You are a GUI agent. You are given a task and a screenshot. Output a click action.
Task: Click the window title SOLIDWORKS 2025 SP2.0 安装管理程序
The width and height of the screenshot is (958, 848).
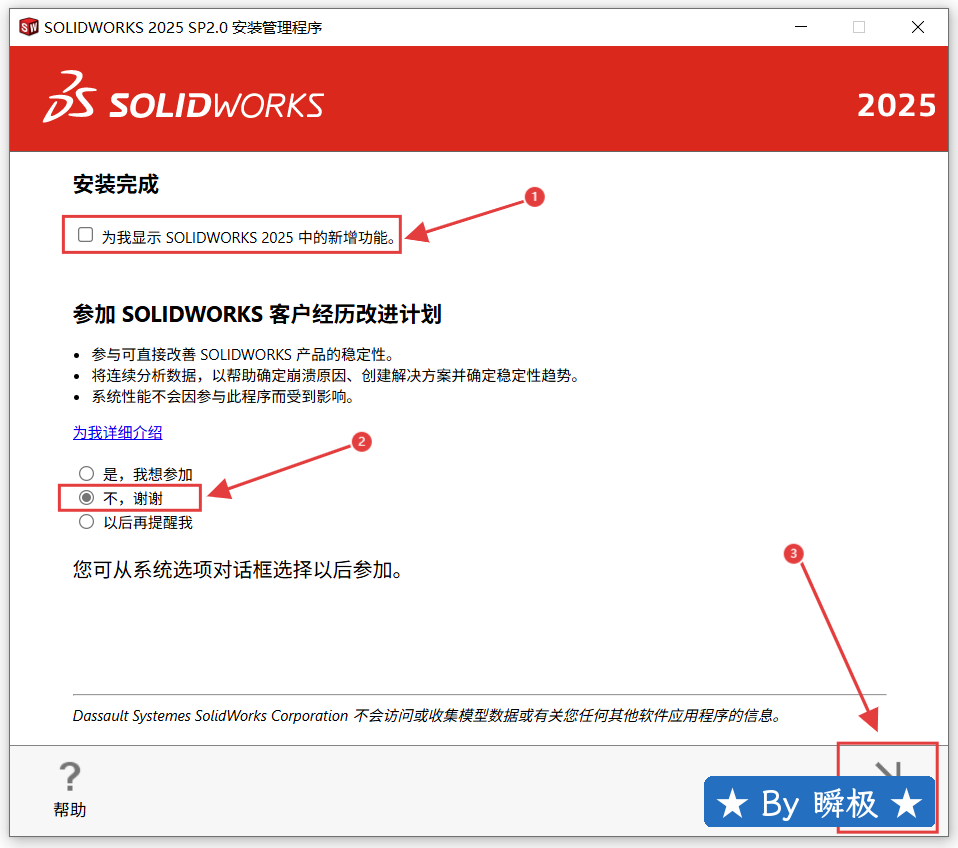click(183, 27)
